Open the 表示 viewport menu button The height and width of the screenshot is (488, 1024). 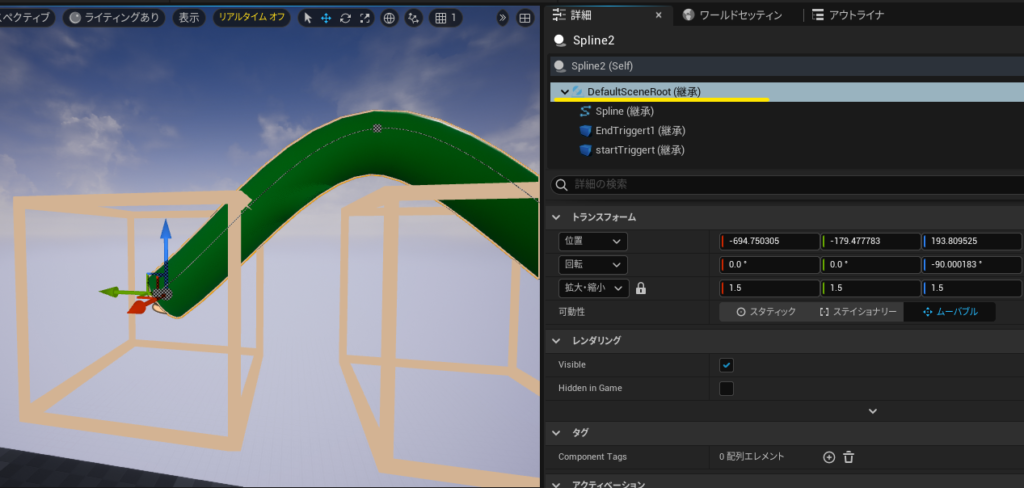point(187,18)
